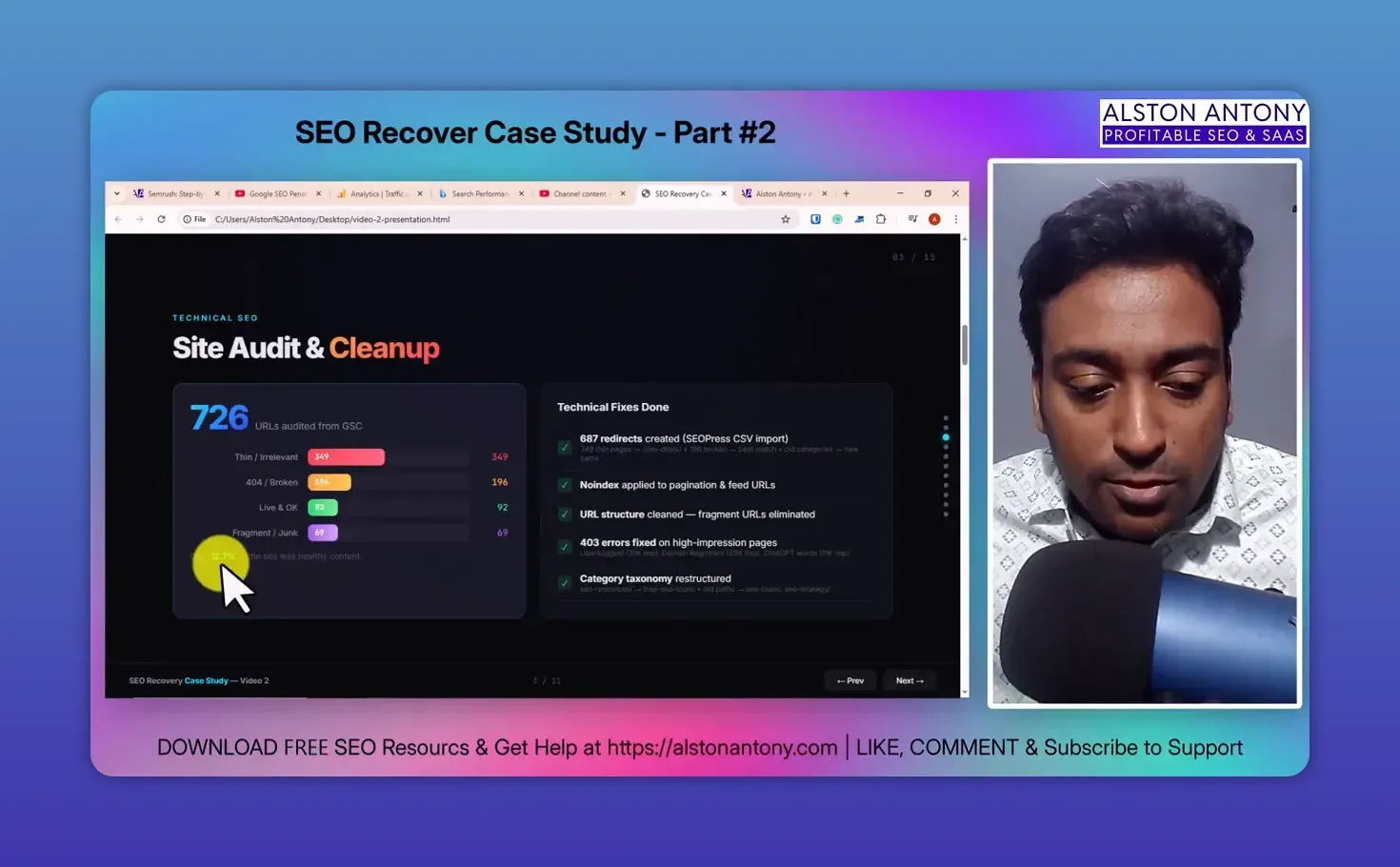Viewport: 1400px width, 867px height.
Task: Open the tab search dropdown arrow
Action: tap(117, 193)
